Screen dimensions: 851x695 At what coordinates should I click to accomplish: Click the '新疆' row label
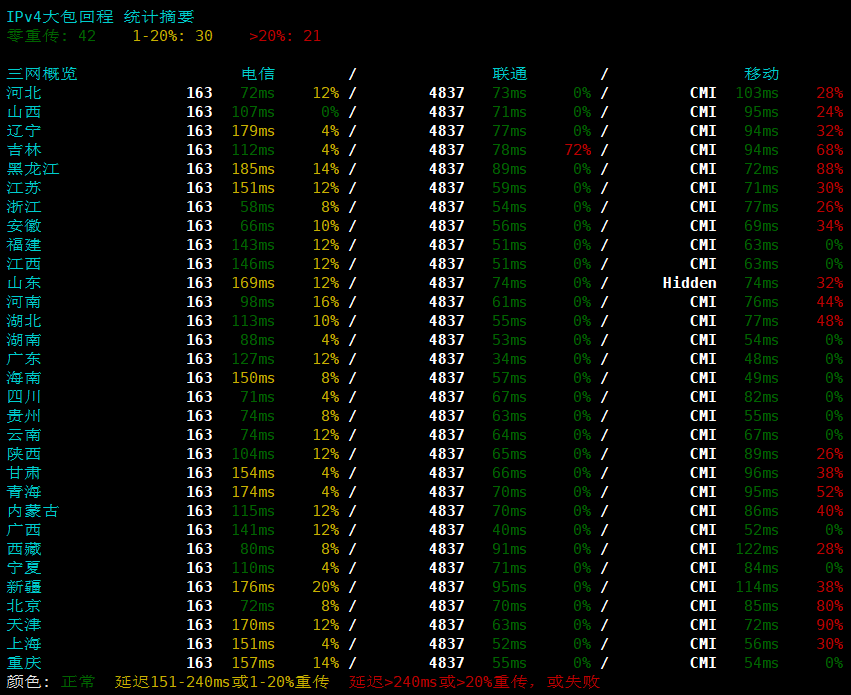24,586
